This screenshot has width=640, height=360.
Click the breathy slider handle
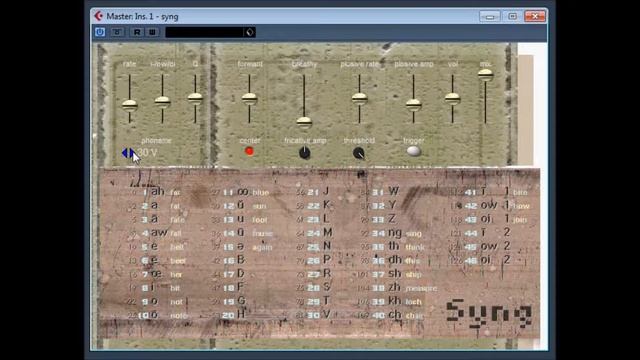304,122
